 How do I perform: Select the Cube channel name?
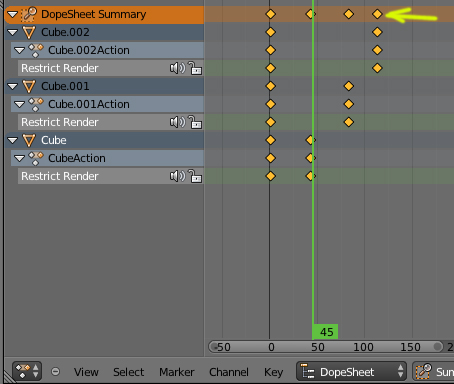click(54, 140)
